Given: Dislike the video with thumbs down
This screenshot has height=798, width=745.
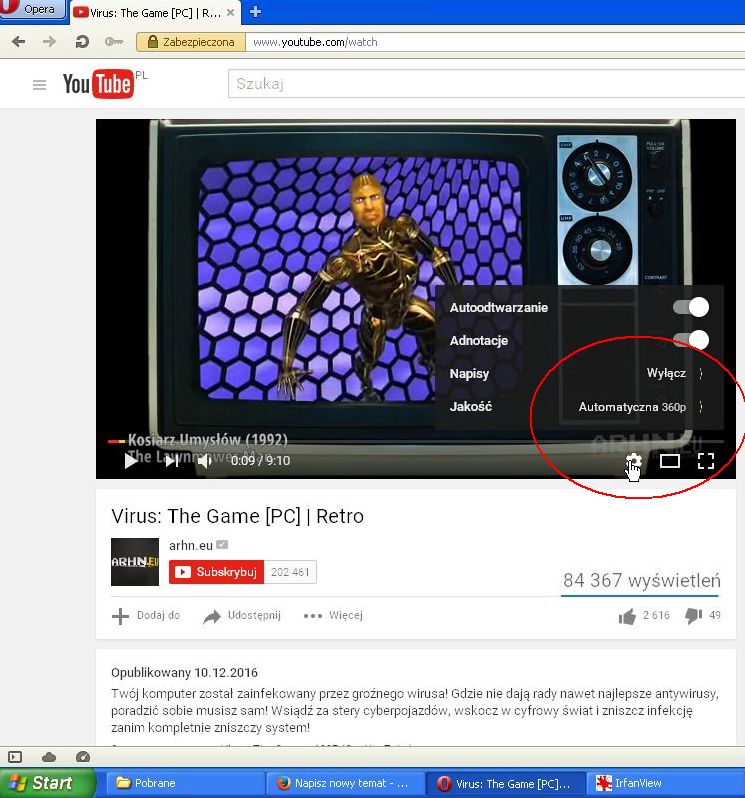Looking at the screenshot, I should click(x=702, y=615).
